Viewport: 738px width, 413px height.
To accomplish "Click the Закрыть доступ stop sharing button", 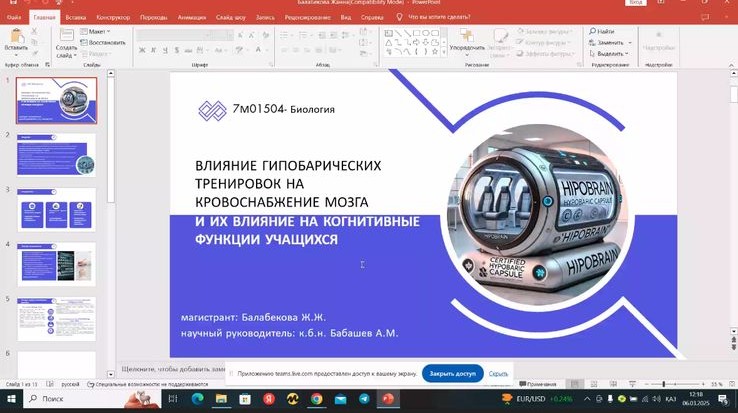I will coord(452,373).
